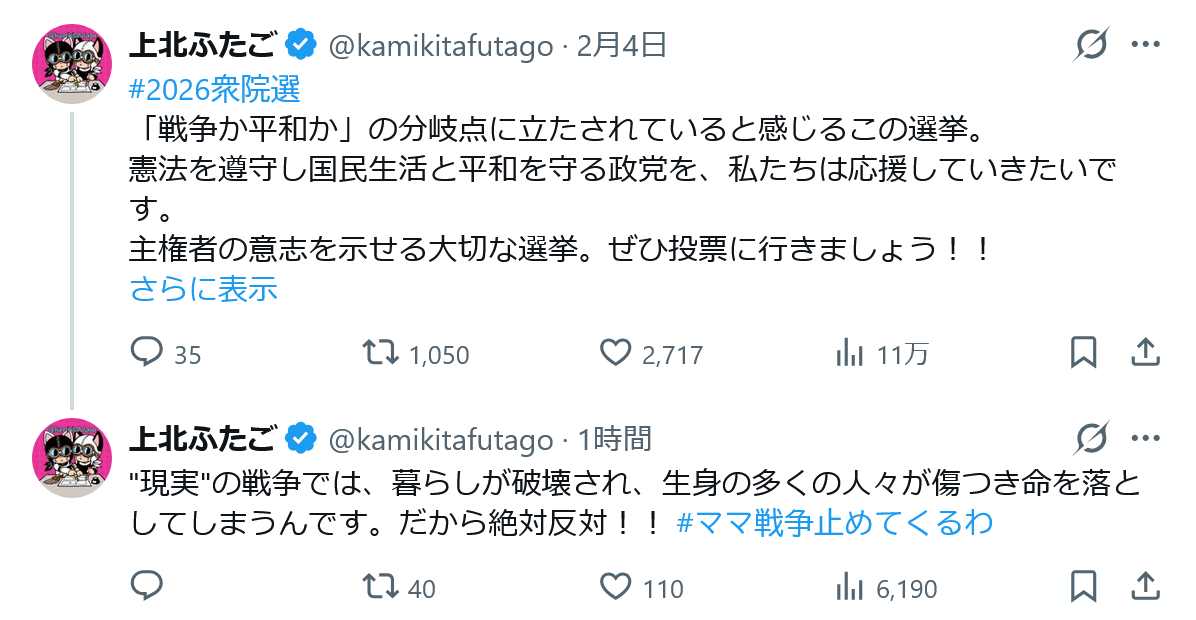
Task: Bookmark the second tweet
Action: pyautogui.click(x=1084, y=587)
